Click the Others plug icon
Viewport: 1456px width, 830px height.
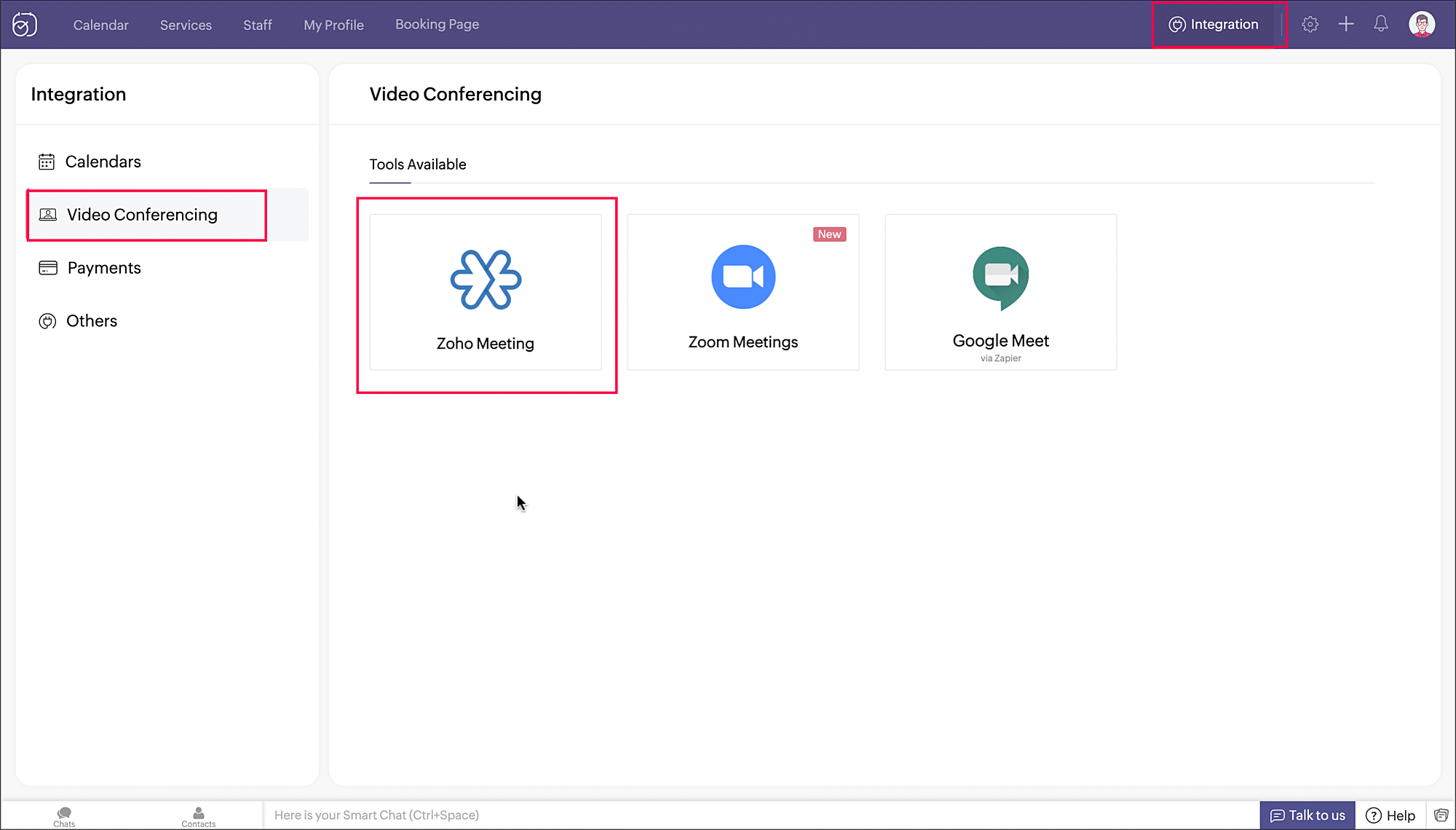click(47, 321)
